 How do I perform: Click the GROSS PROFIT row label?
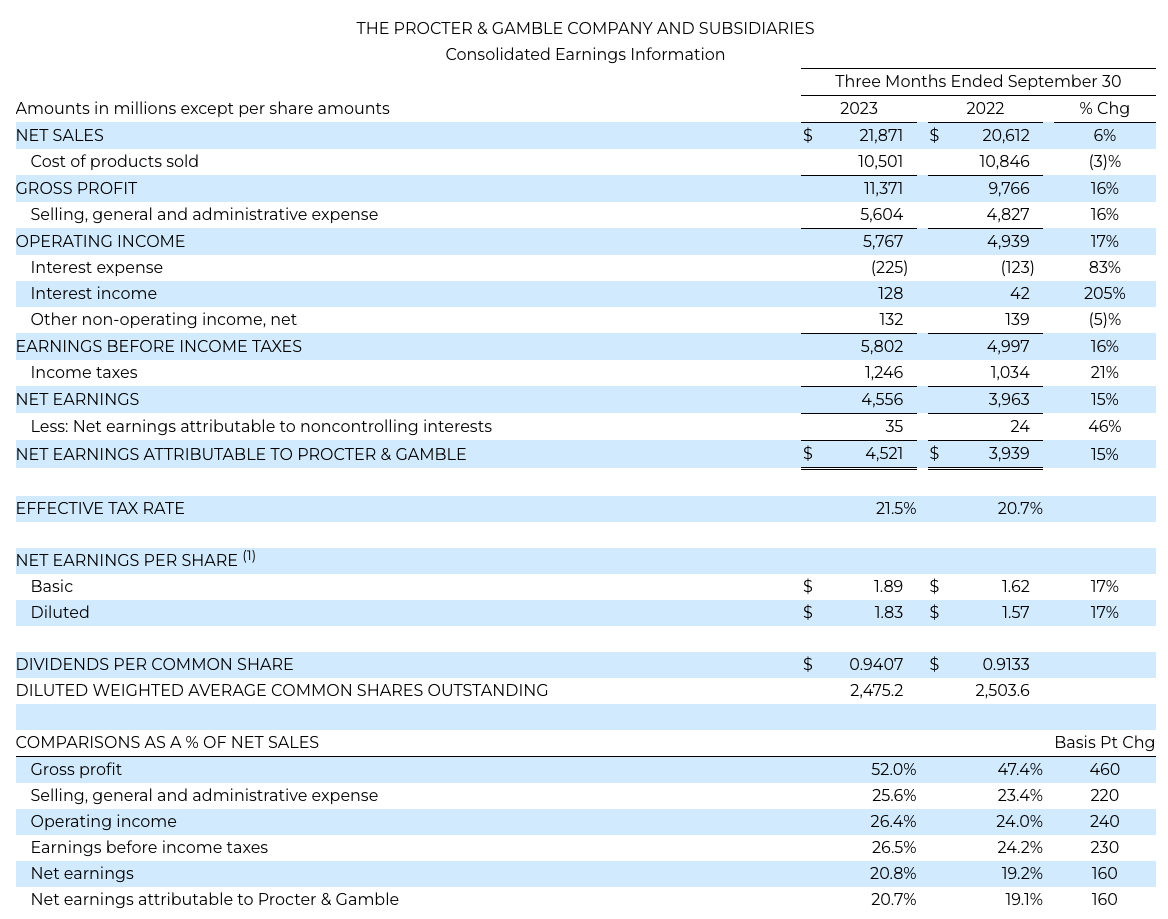coord(76,188)
